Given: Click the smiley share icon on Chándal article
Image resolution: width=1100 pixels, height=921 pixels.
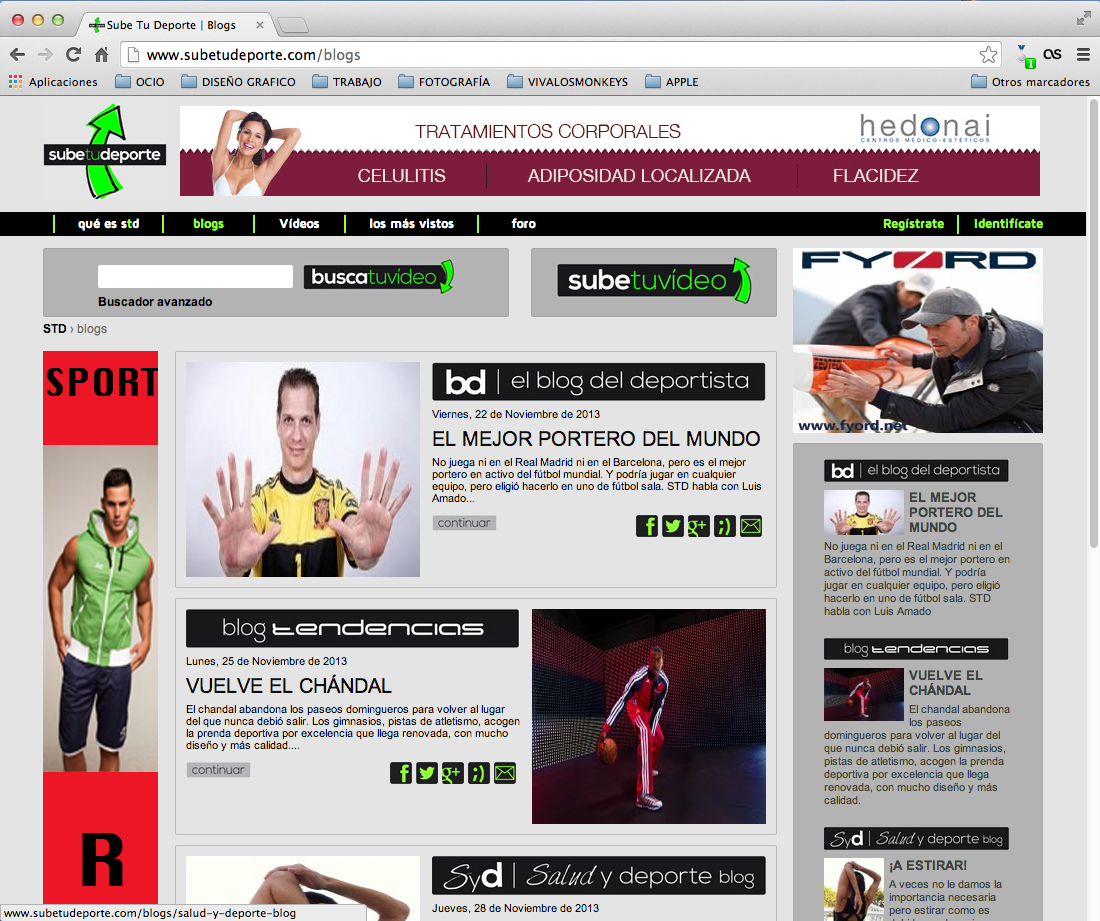Looking at the screenshot, I should coord(478,772).
